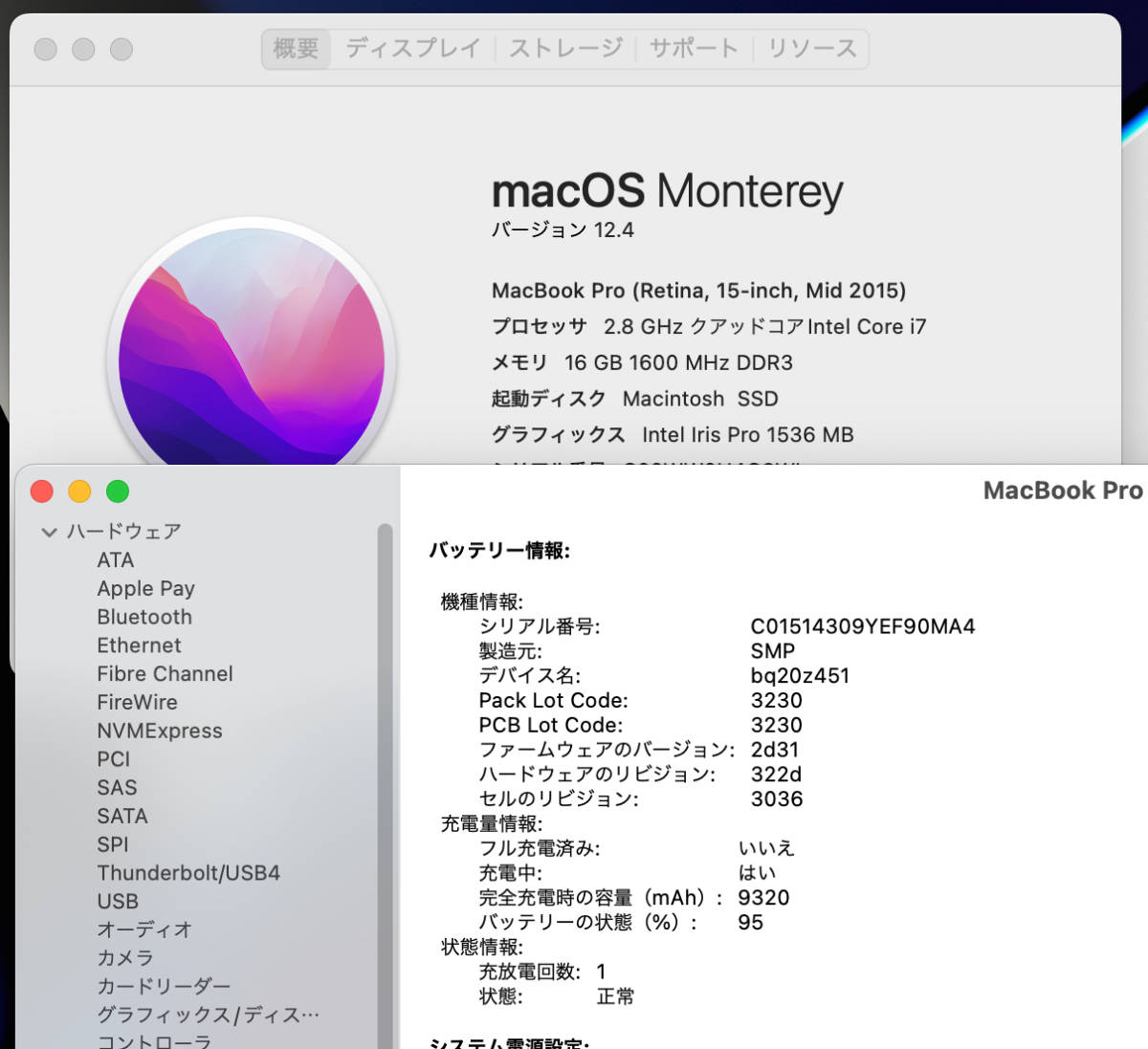The height and width of the screenshot is (1049, 1148).
Task: Close the System Information window
Action: [x=42, y=492]
